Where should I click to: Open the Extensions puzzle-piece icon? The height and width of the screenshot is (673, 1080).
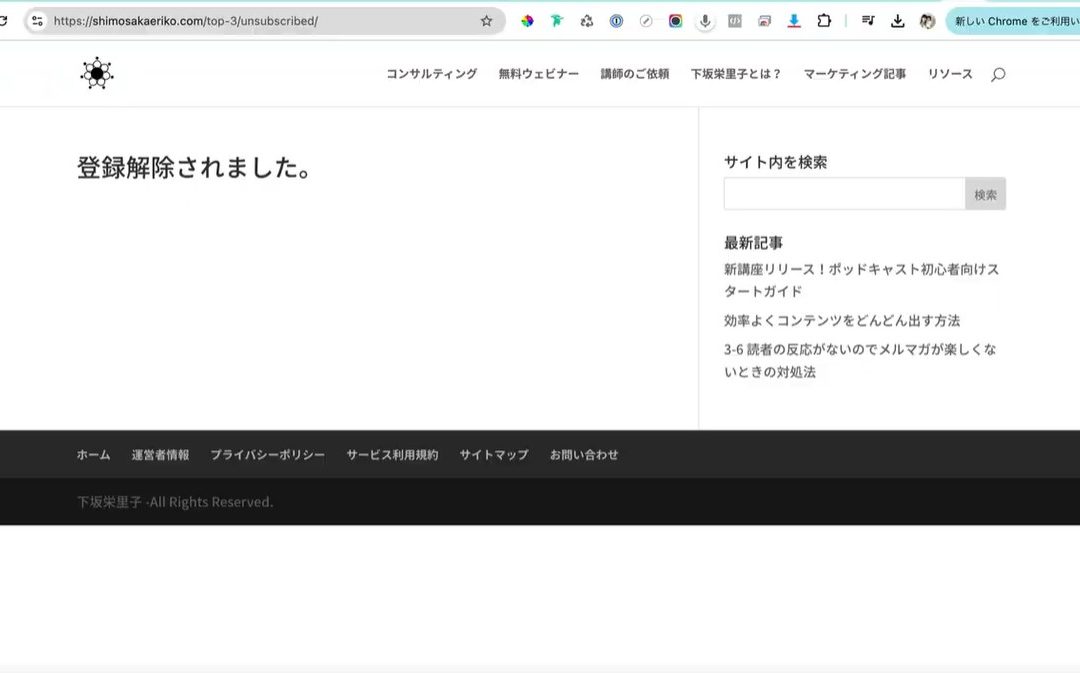(824, 20)
